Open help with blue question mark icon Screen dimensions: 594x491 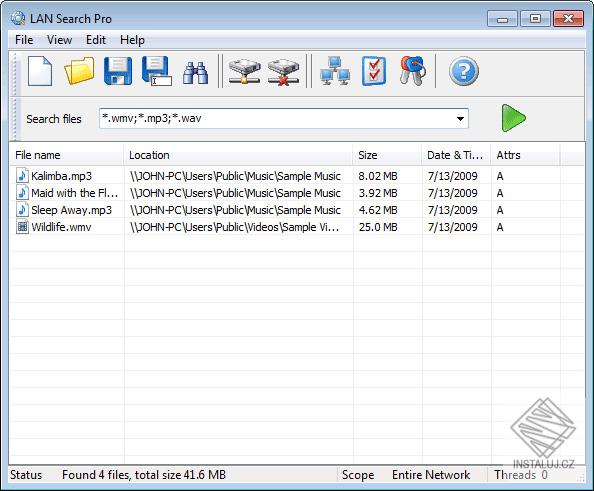464,71
